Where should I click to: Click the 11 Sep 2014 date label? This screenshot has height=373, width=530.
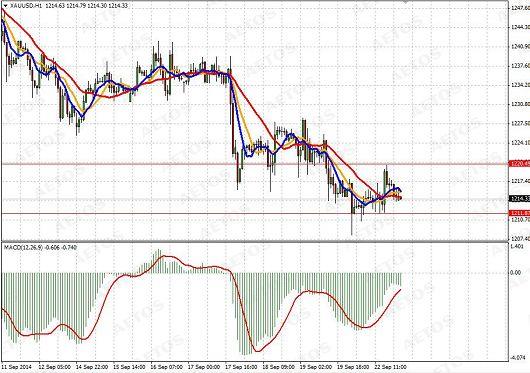pyautogui.click(x=16, y=367)
